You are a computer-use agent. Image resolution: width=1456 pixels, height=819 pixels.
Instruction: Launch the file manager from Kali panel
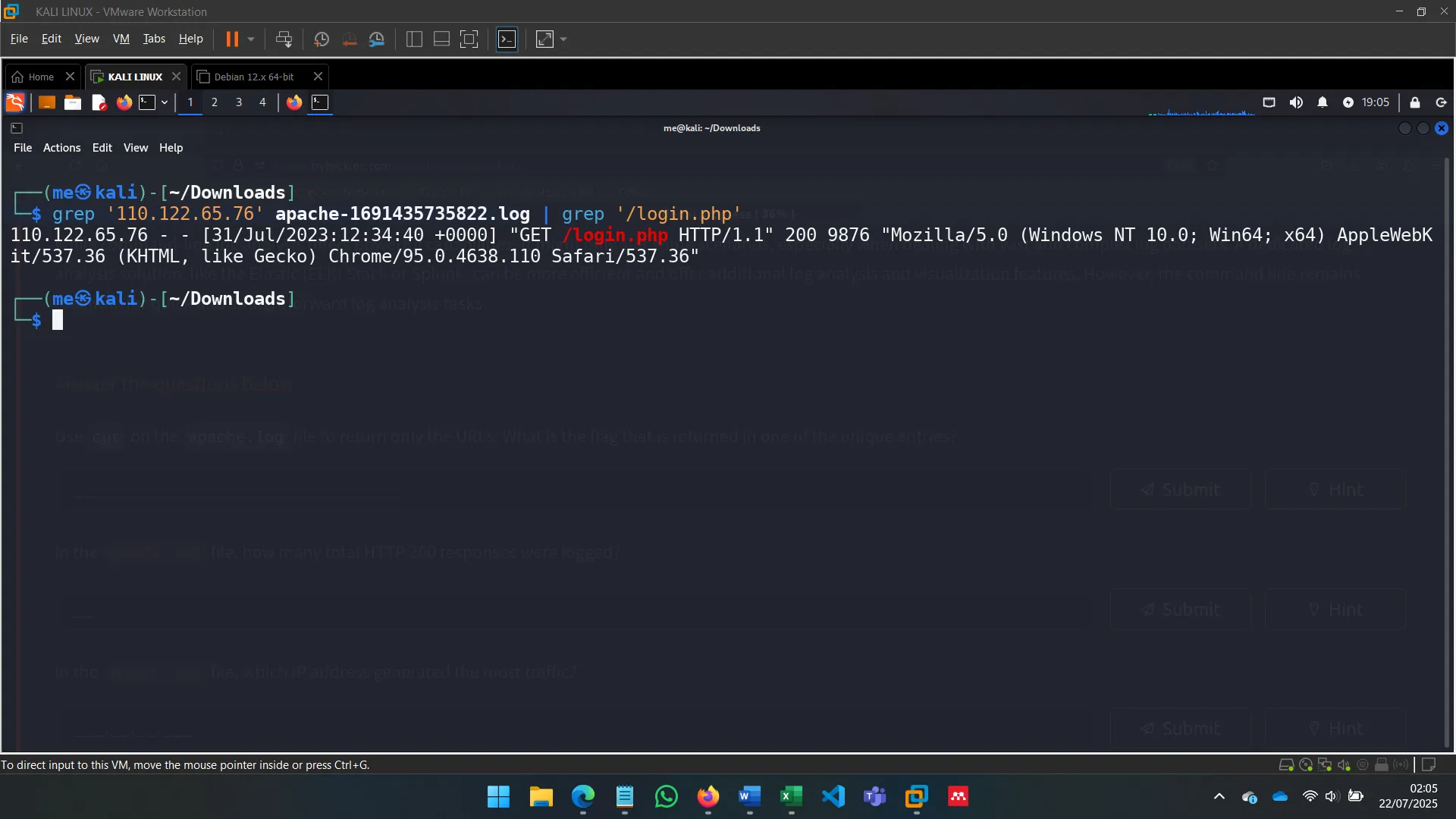coord(72,102)
